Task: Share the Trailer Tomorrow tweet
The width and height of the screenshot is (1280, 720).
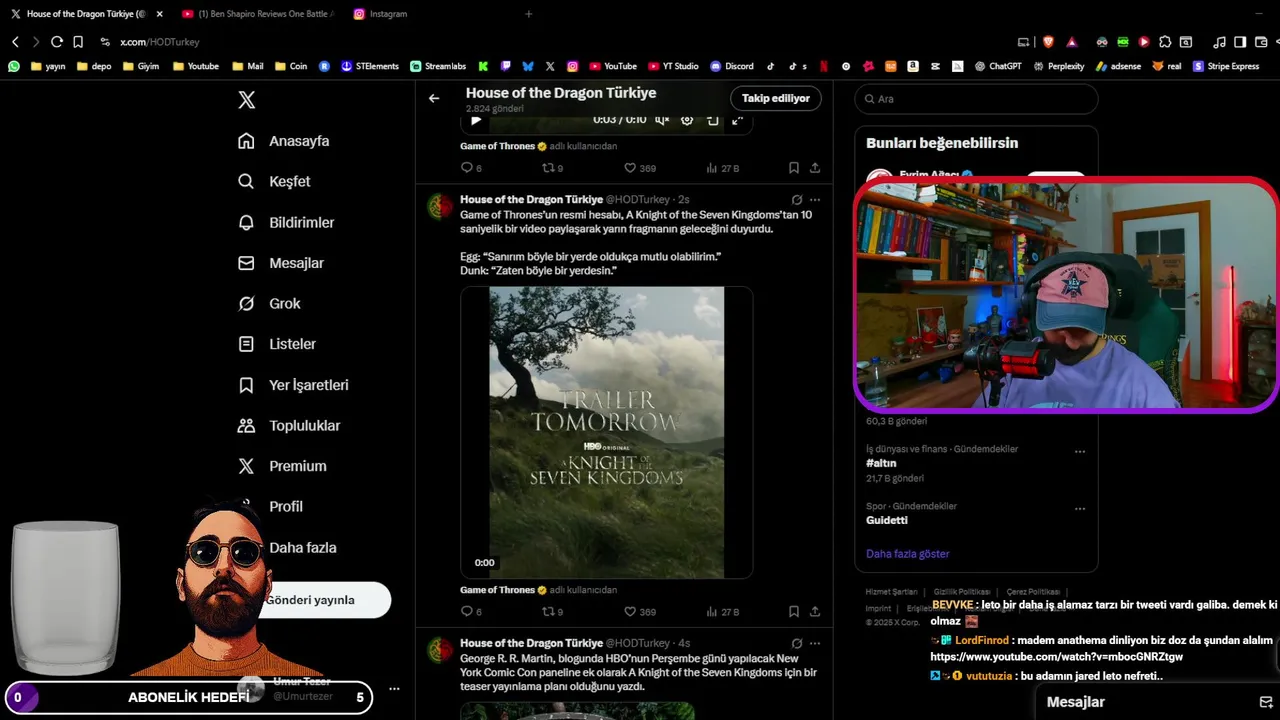Action: click(x=815, y=612)
